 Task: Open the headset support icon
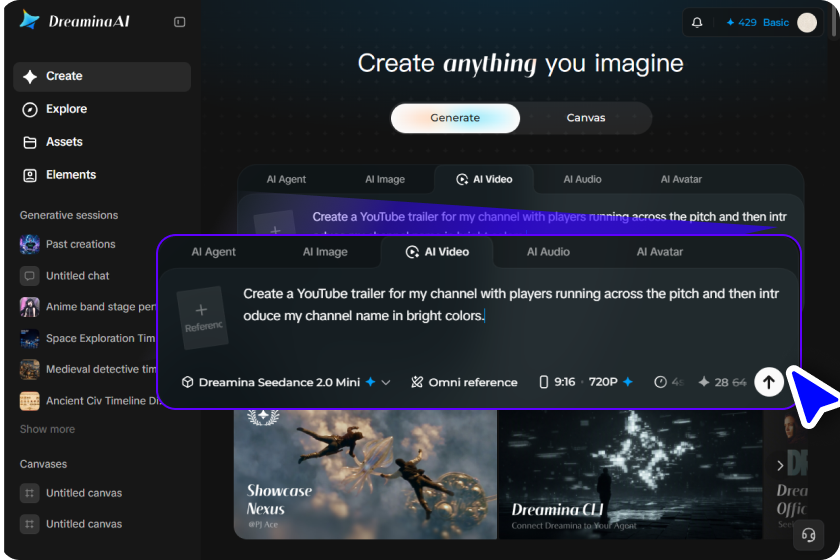(808, 535)
